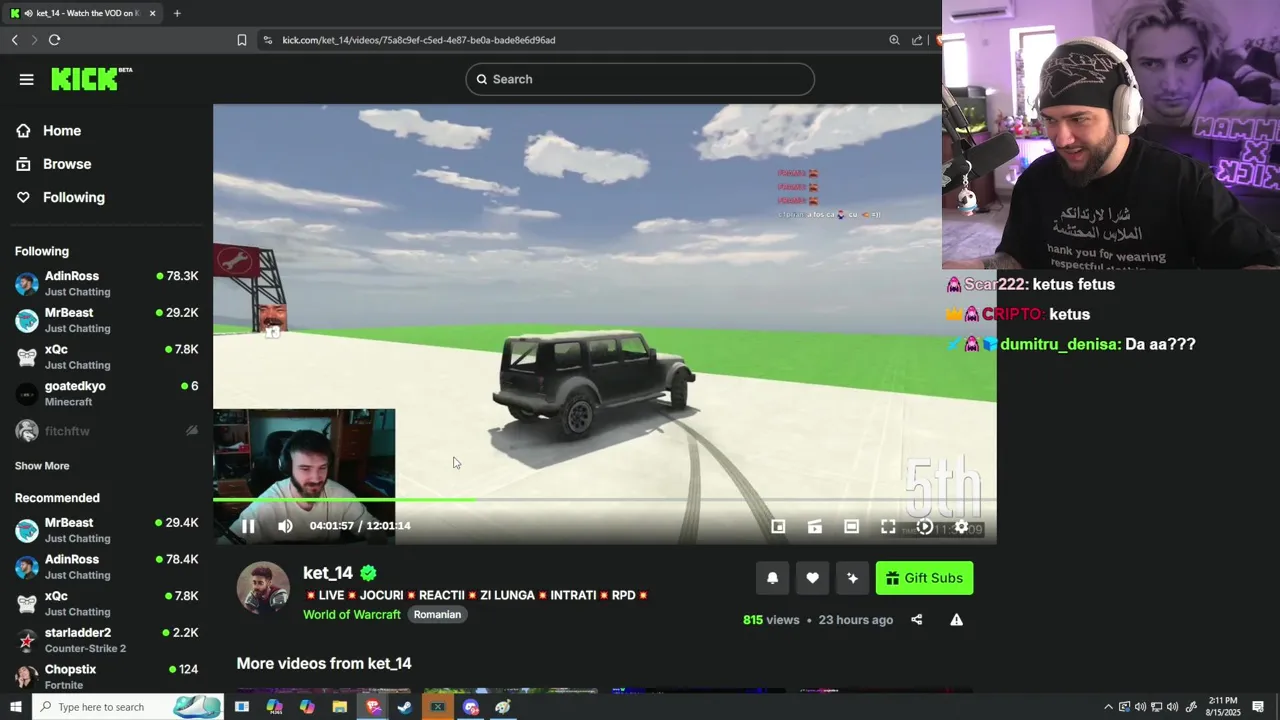This screenshot has height=720, width=1280.
Task: Show hidden system tray icons
Action: point(1108,707)
